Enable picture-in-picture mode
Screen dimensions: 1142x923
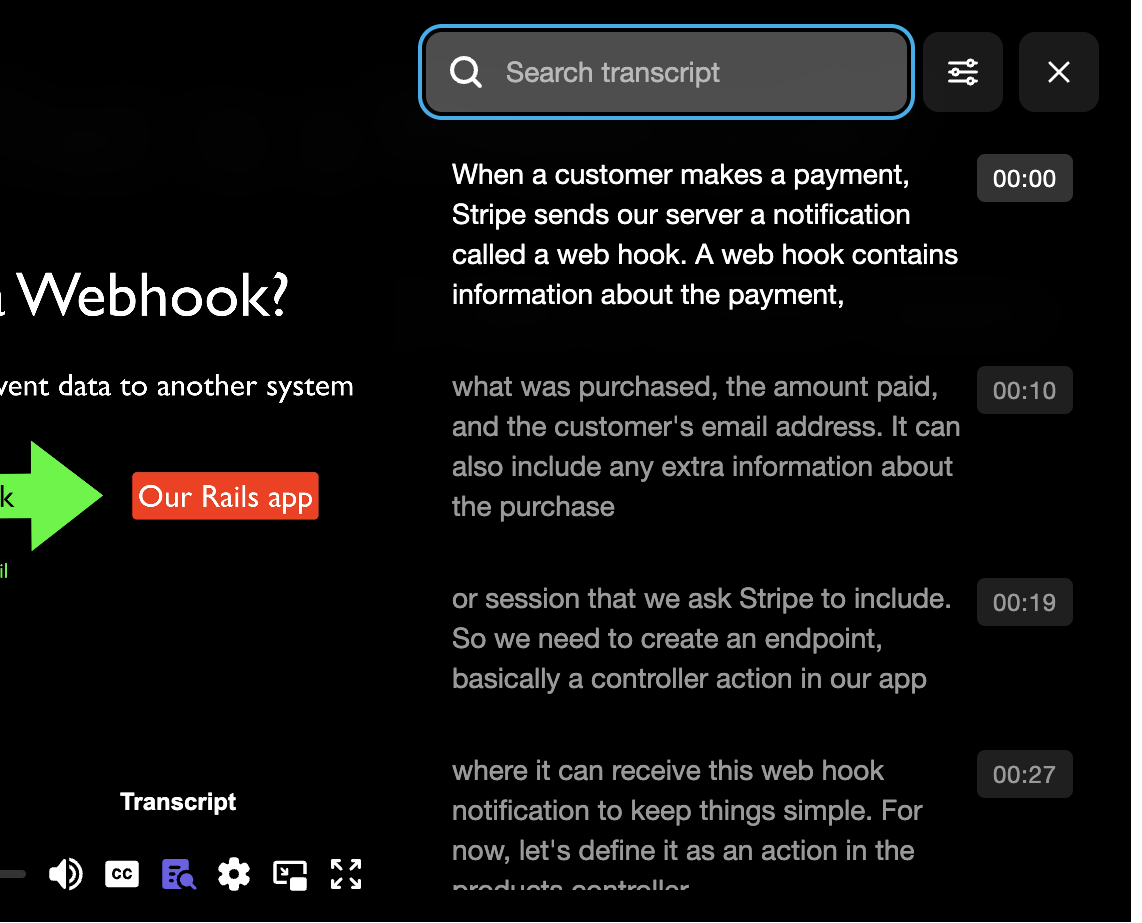tap(290, 874)
